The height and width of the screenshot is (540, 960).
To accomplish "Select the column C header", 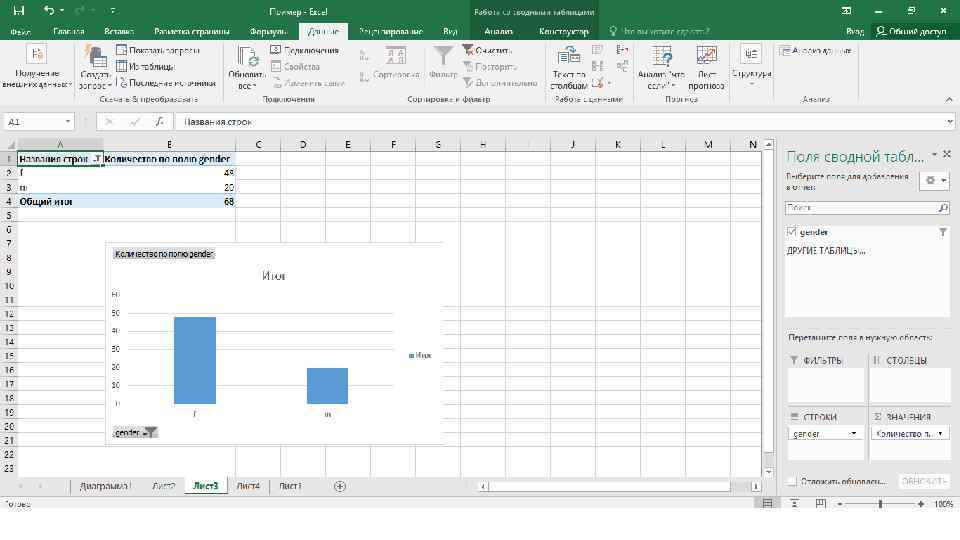I will (x=258, y=144).
